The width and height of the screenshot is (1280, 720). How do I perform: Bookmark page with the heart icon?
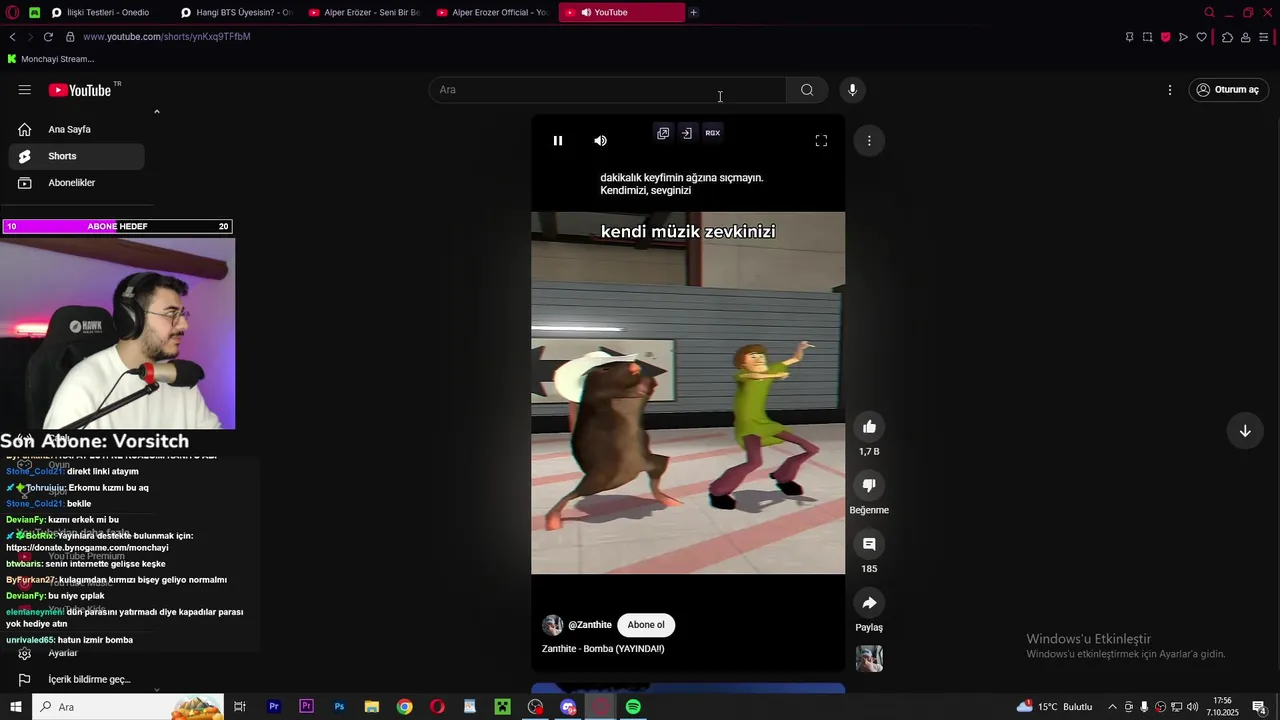(1201, 37)
